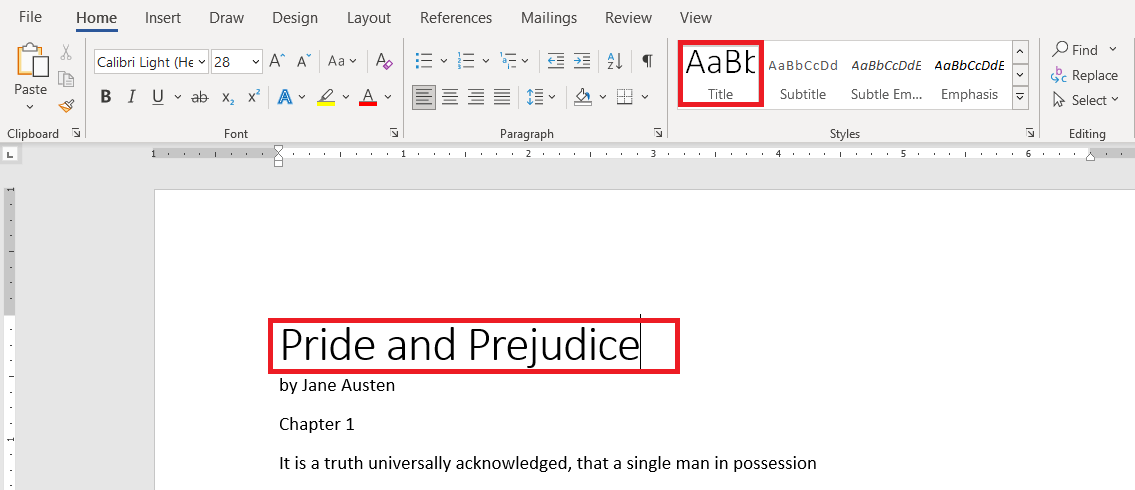Open the Change Case Aa dropdown
The height and width of the screenshot is (490, 1135).
click(342, 62)
